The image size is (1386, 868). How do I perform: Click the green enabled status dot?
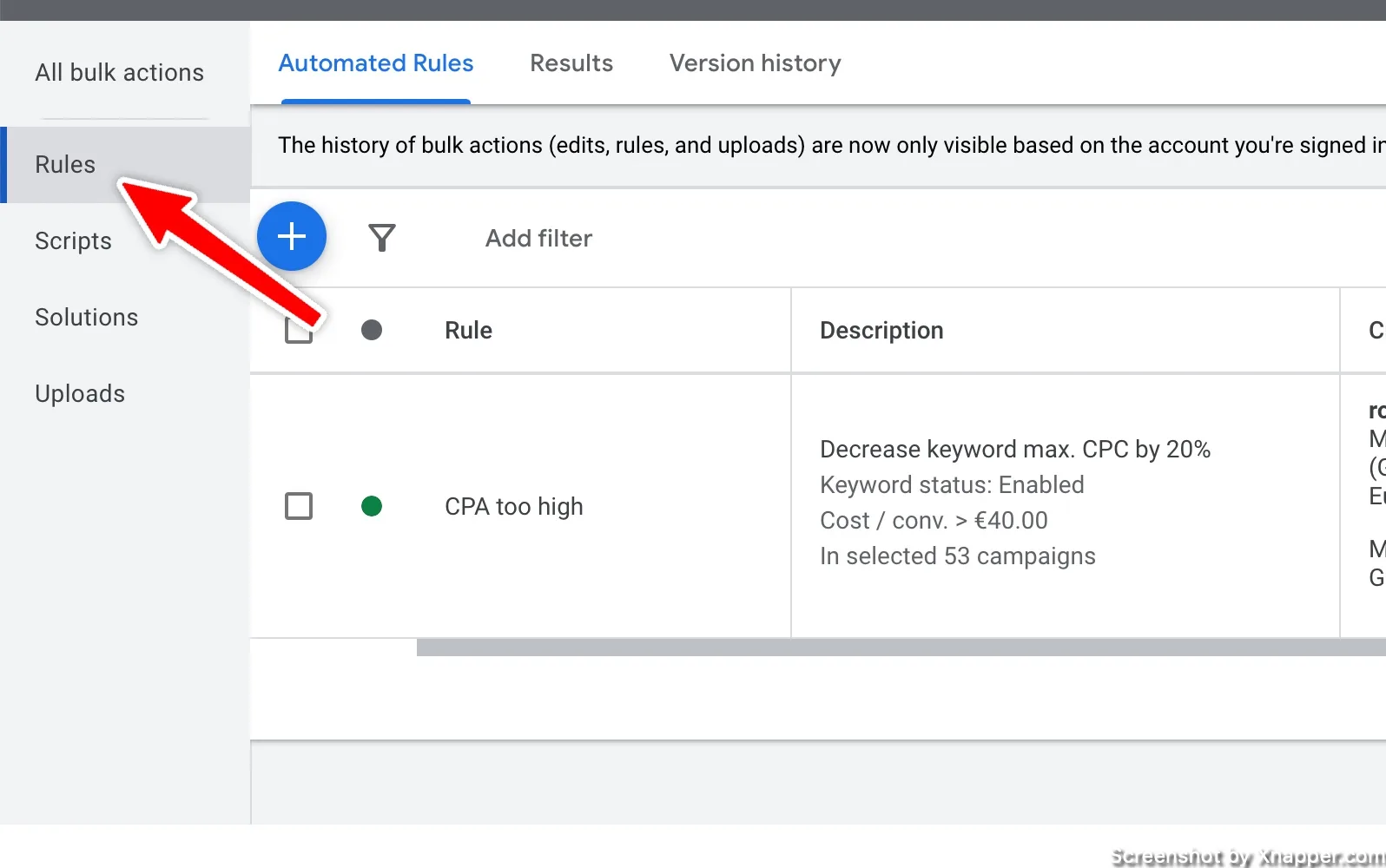pyautogui.click(x=372, y=506)
